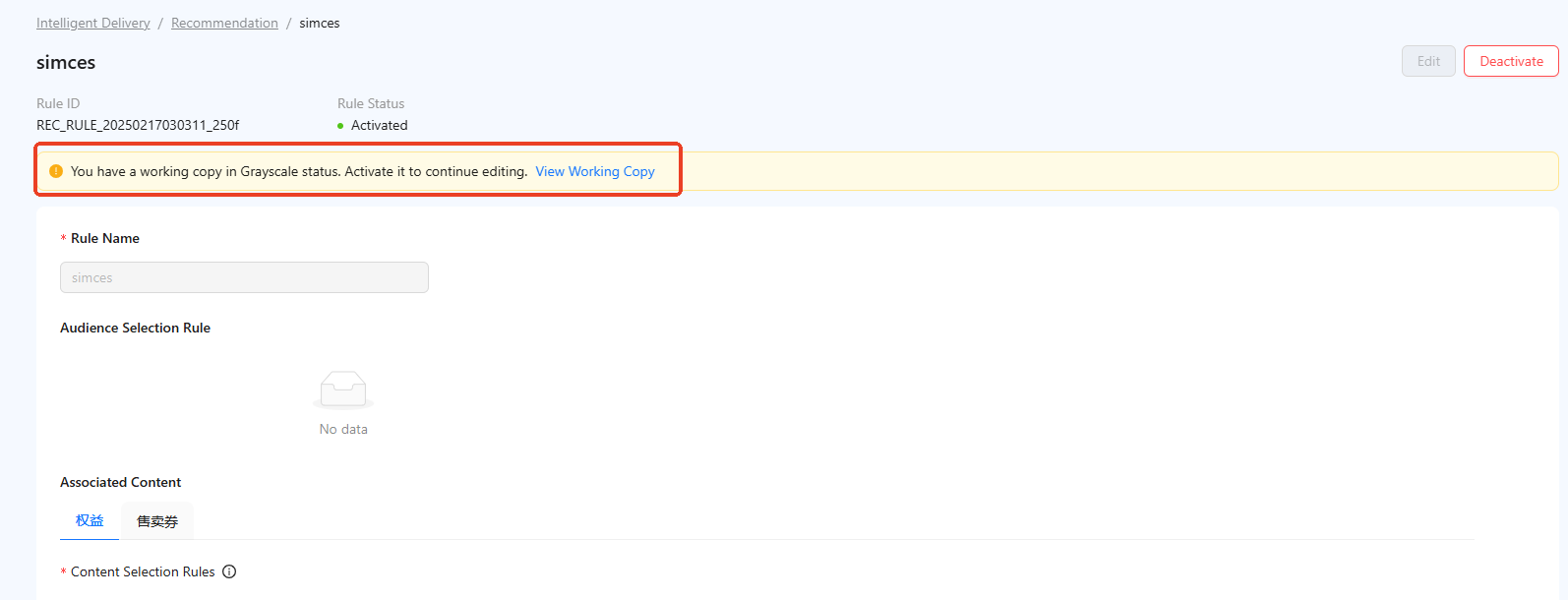
Task: Go to Recommendation breadcrumb link
Action: pos(224,23)
